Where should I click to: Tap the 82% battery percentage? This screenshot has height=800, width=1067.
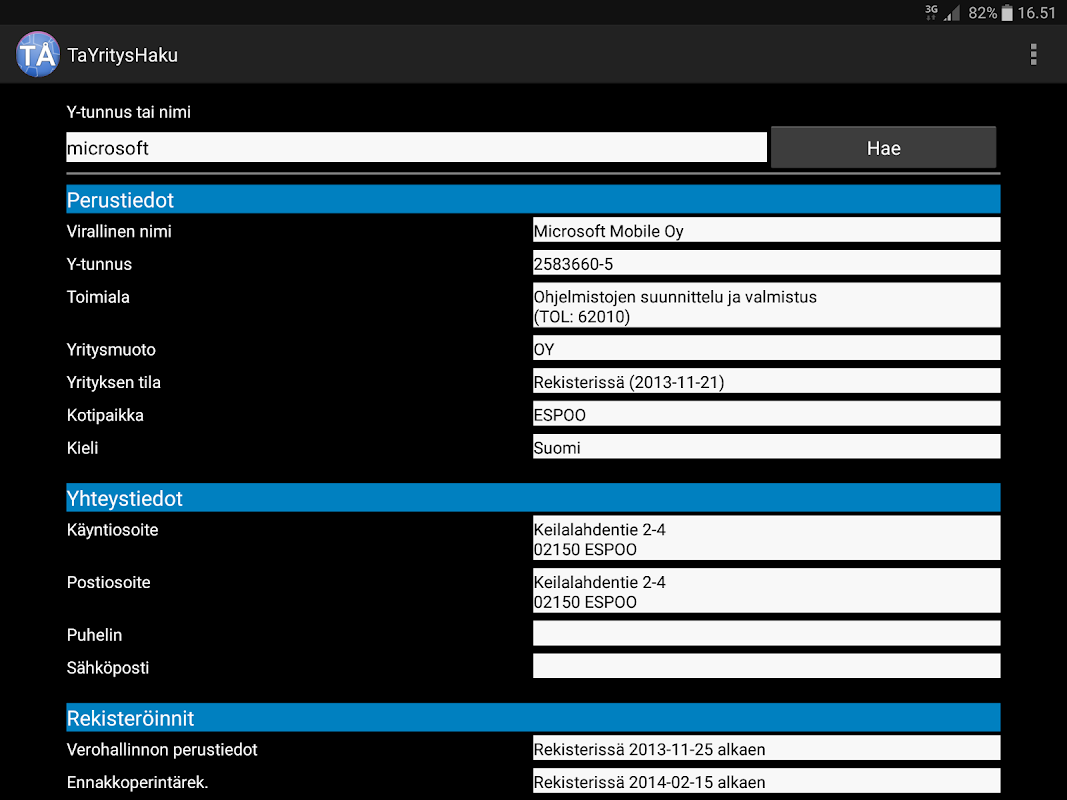[x=983, y=13]
